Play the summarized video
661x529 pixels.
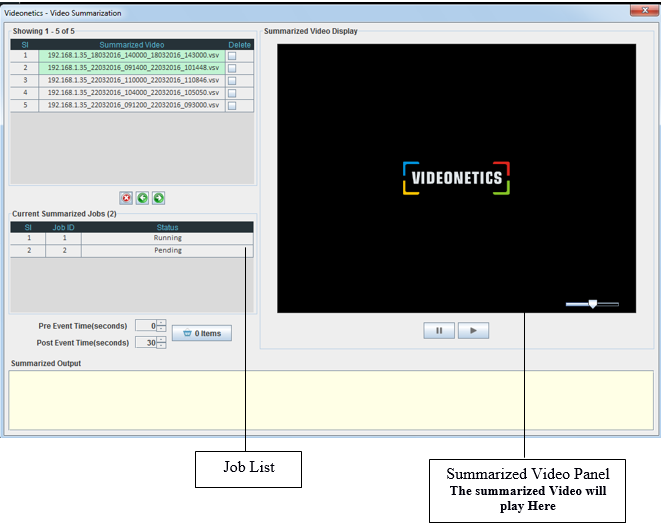tap(473, 330)
